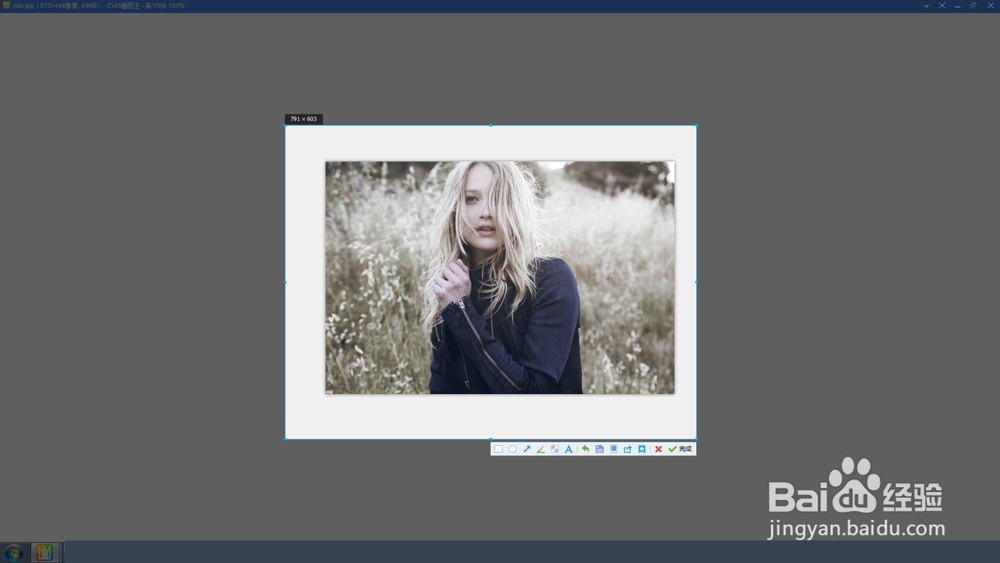Select the brush pen tool

[x=541, y=449]
